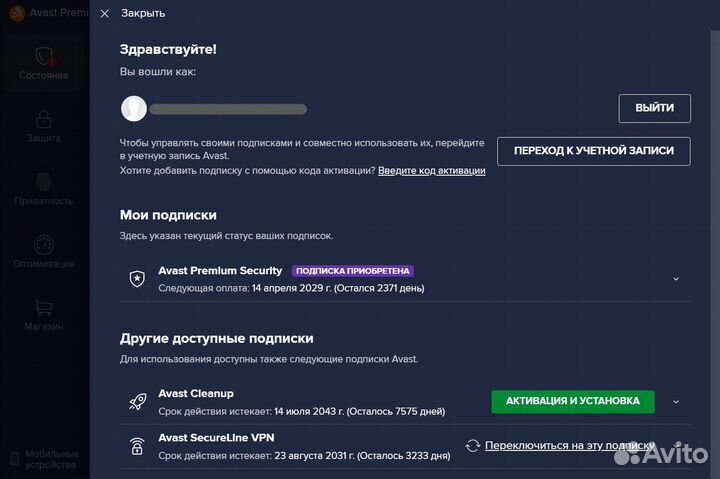Click the ПОДПИСКА ПРИОБРЕТЕНА badge
The image size is (720, 479).
pos(353,271)
